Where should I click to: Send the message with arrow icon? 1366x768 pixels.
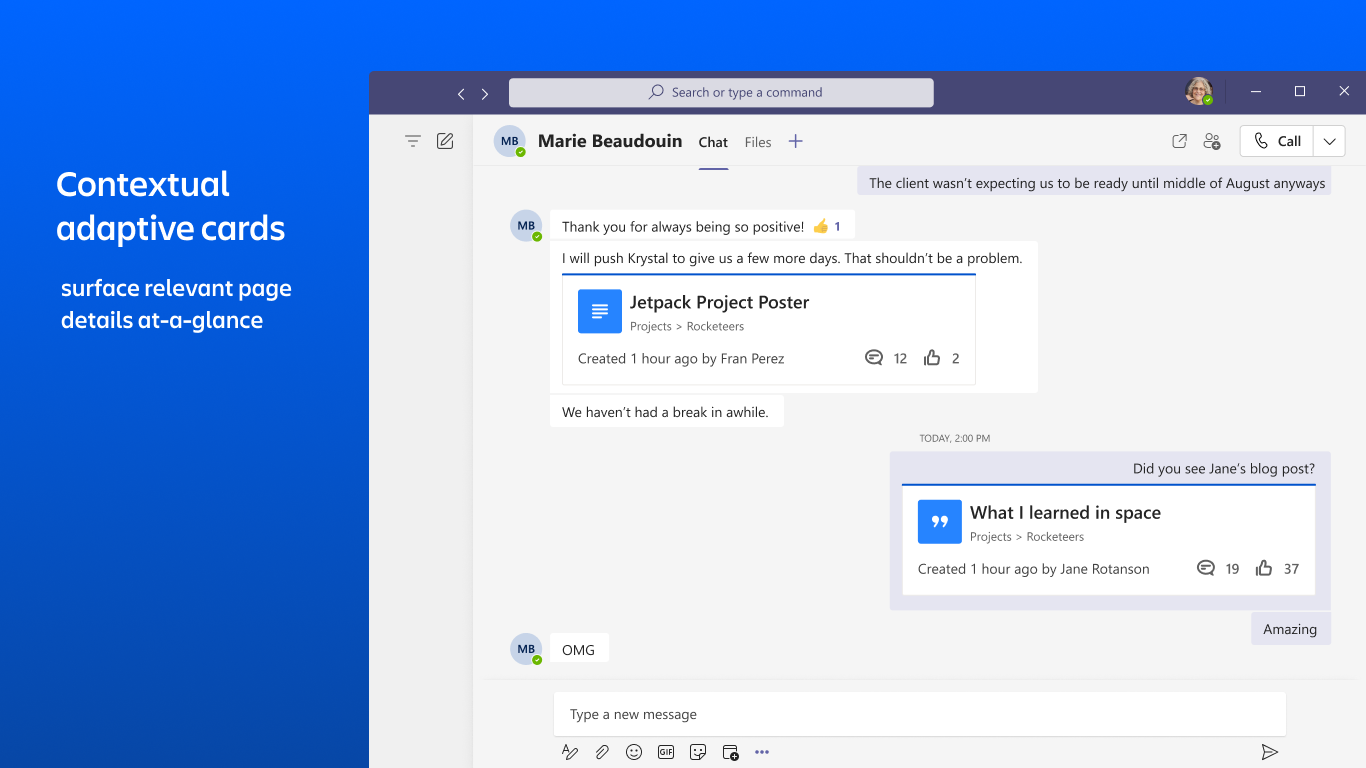pos(1270,752)
